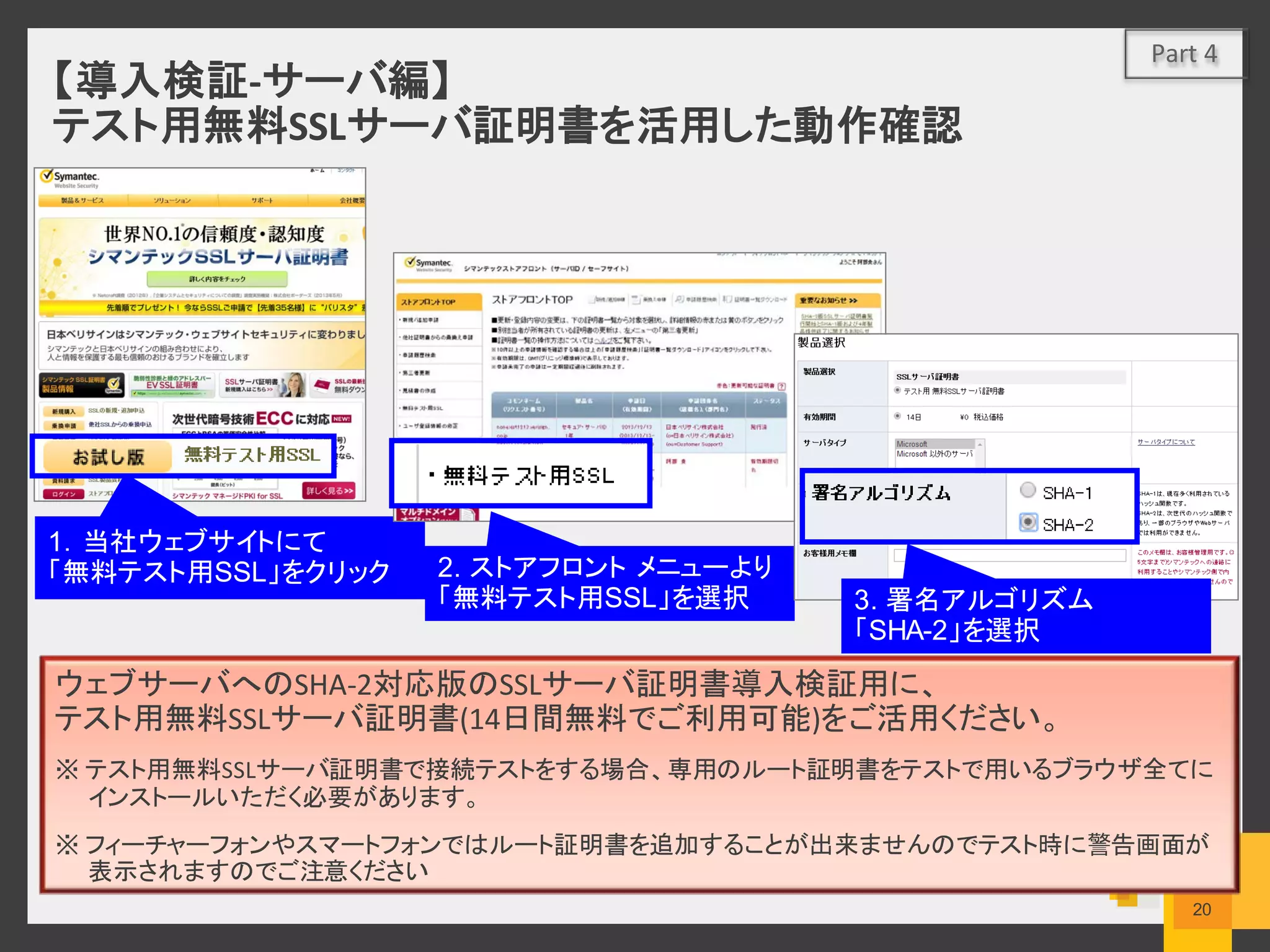Click the ステータス column header
This screenshot has height=952, width=1270.
click(767, 405)
